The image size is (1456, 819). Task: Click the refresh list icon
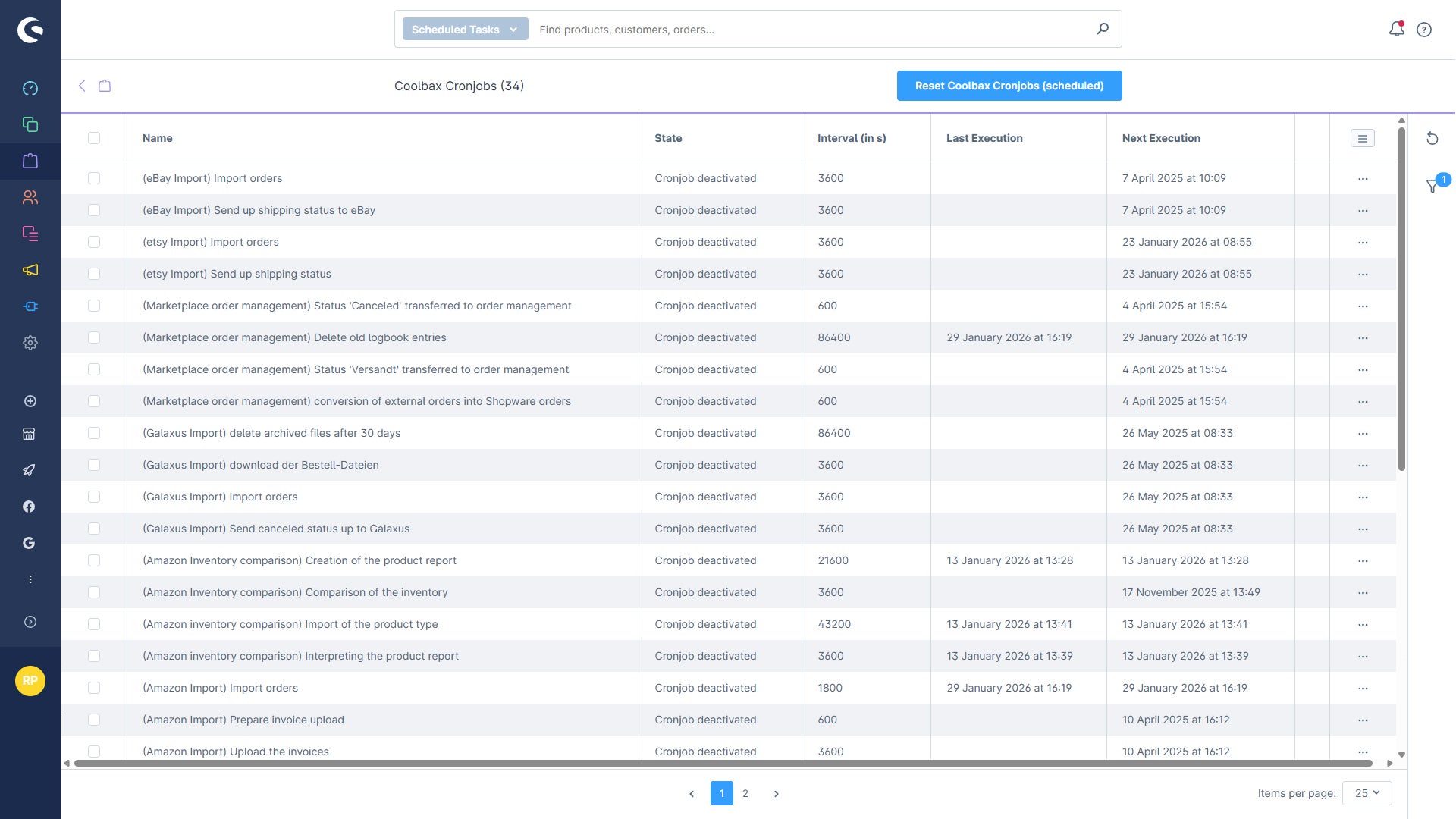point(1432,138)
